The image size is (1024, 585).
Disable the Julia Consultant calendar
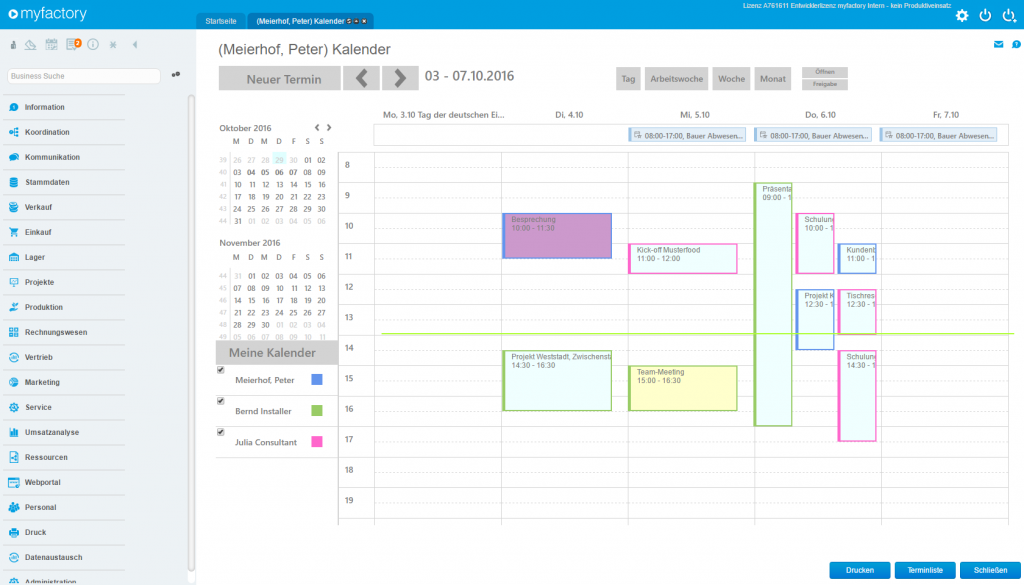click(221, 432)
